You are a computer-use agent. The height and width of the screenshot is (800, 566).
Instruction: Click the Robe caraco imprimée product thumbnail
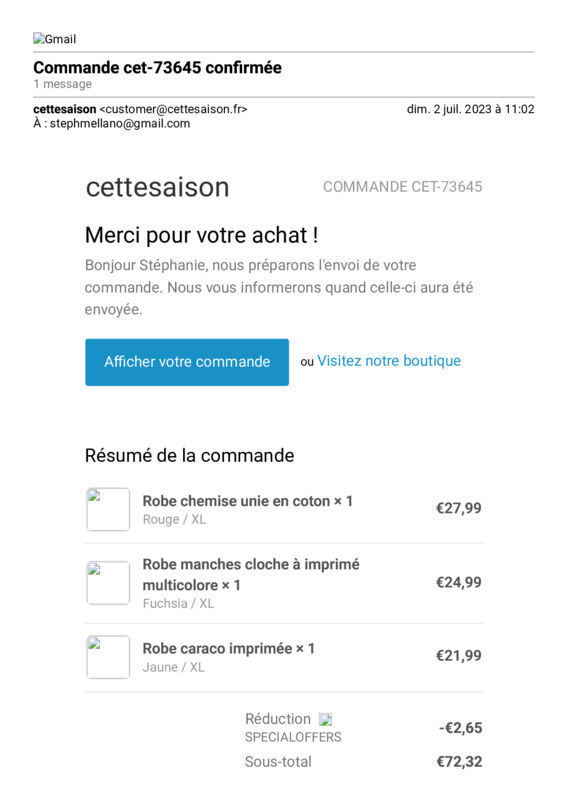point(108,657)
